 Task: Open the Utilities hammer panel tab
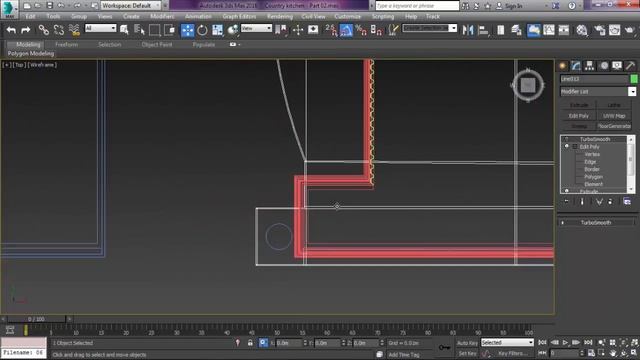pyautogui.click(x=630, y=66)
